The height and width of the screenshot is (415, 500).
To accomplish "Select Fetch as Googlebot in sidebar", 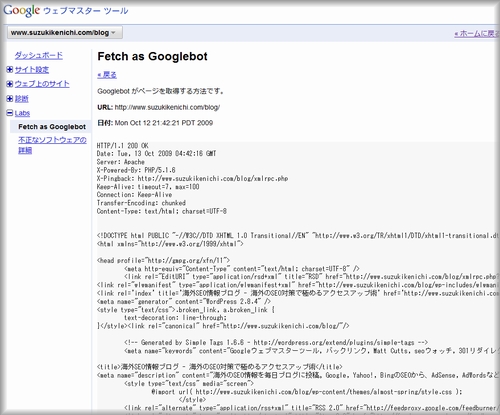I will pos(52,127).
